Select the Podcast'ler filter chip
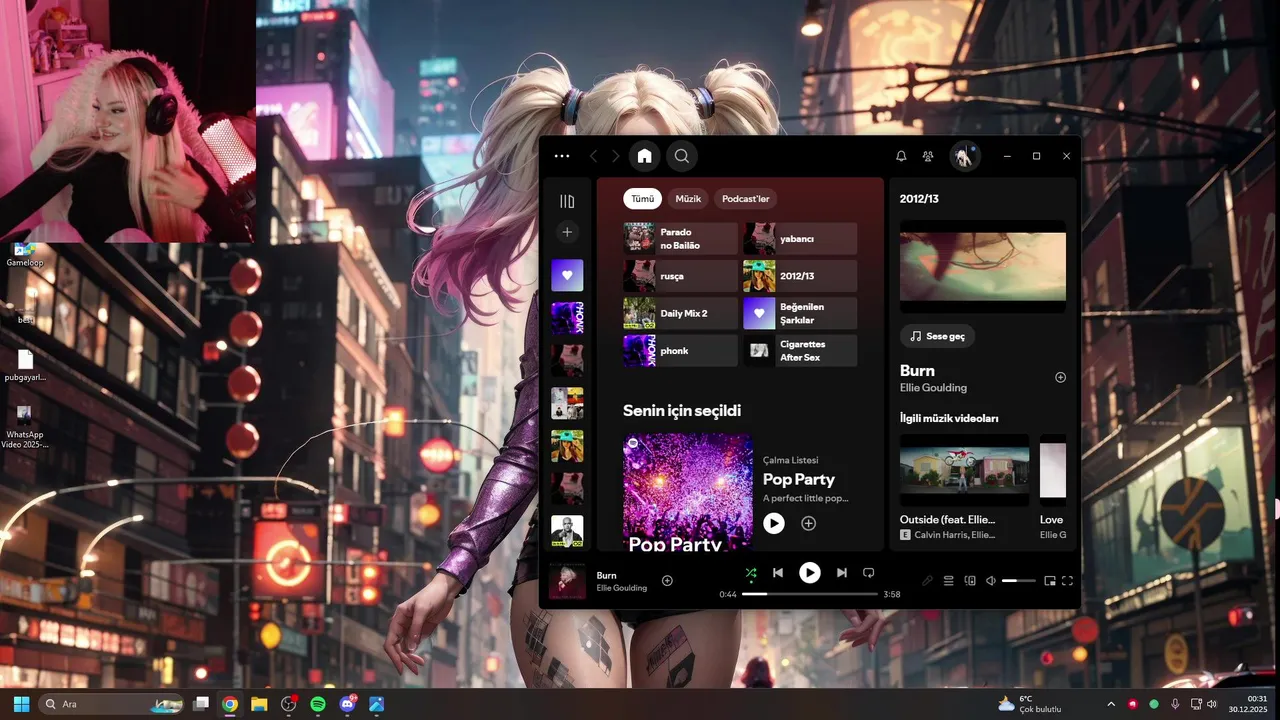The image size is (1280, 720). [745, 199]
